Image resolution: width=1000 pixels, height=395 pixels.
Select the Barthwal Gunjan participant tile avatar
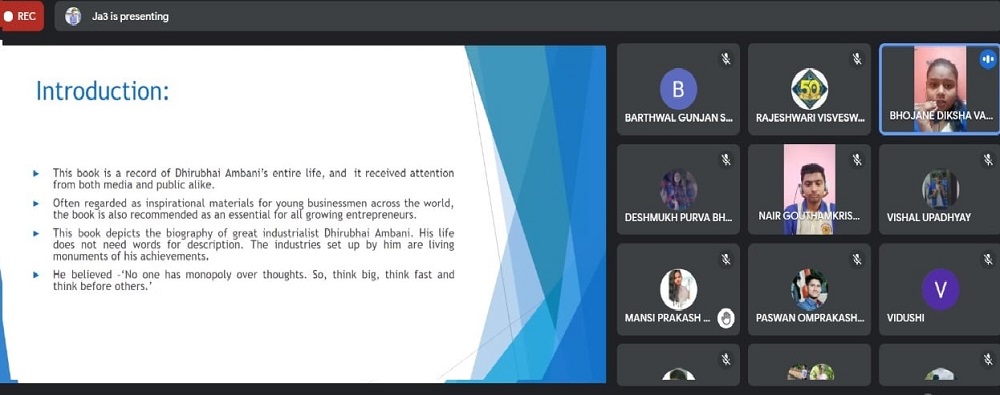click(678, 89)
